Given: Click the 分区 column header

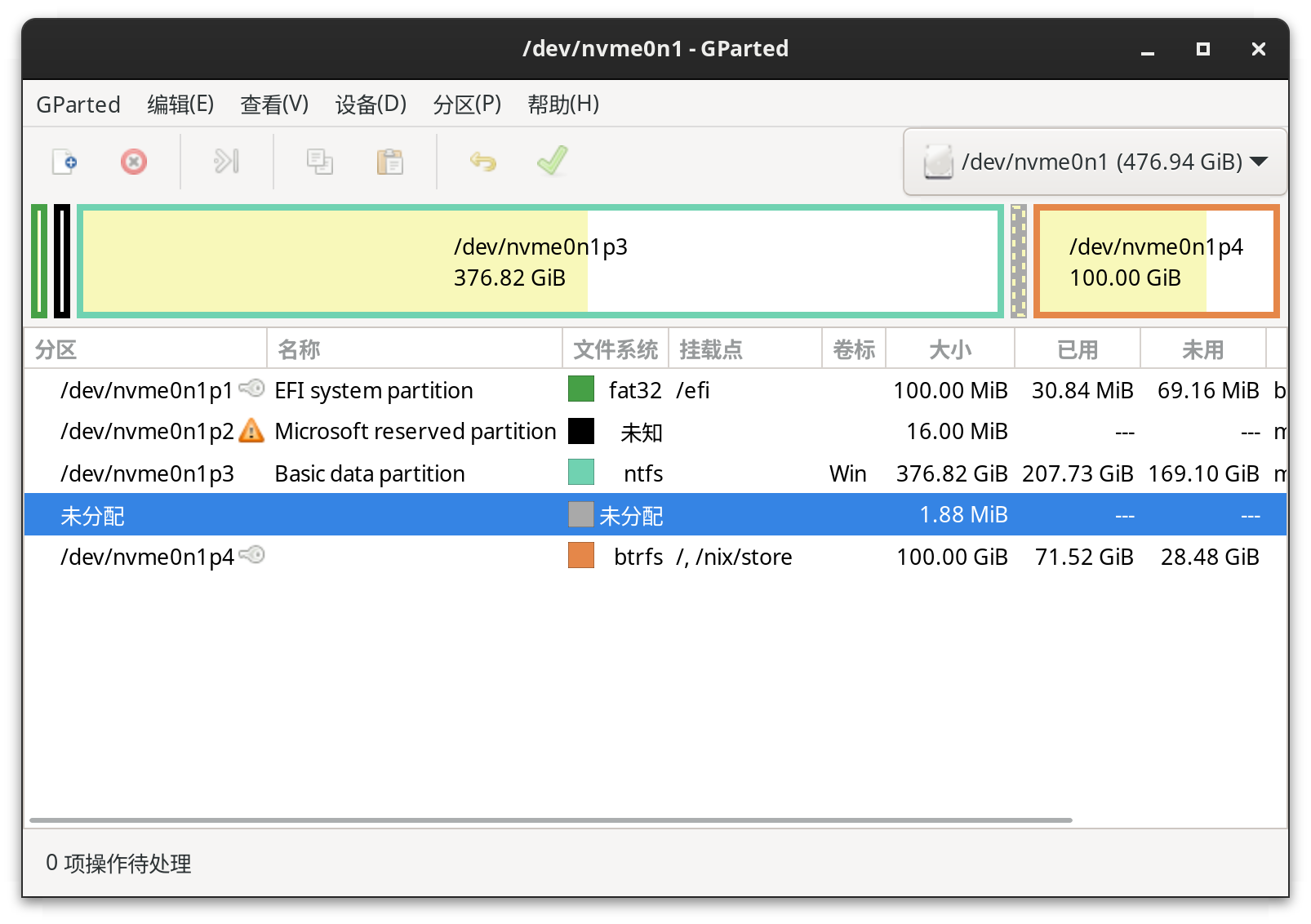Looking at the screenshot, I should 145,349.
